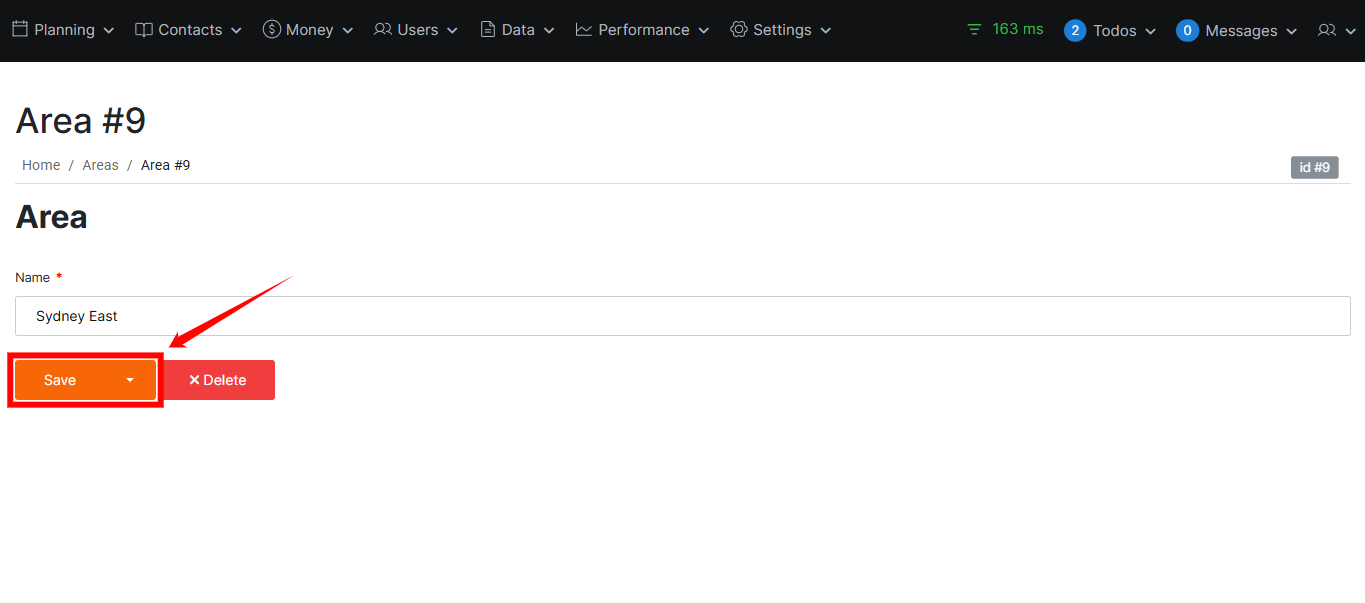
Task: Click the Name input field with Sydney East
Action: click(682, 316)
